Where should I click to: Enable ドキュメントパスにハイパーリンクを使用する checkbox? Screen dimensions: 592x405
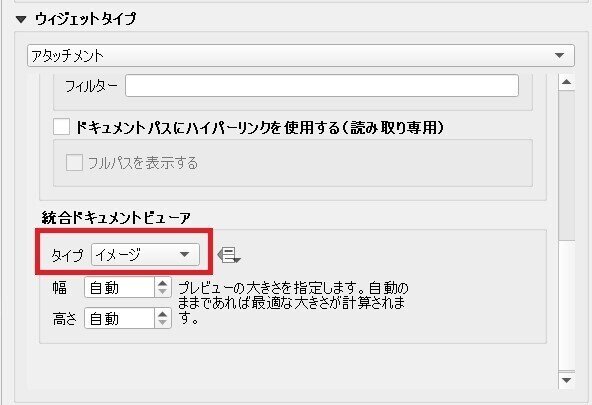tap(61, 127)
